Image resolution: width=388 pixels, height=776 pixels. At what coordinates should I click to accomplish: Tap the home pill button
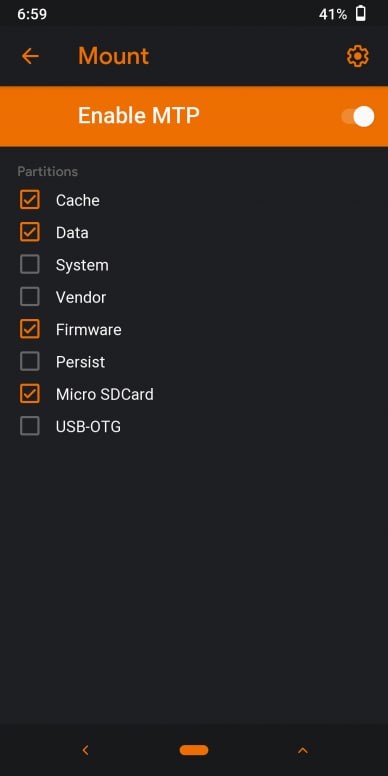click(x=194, y=750)
